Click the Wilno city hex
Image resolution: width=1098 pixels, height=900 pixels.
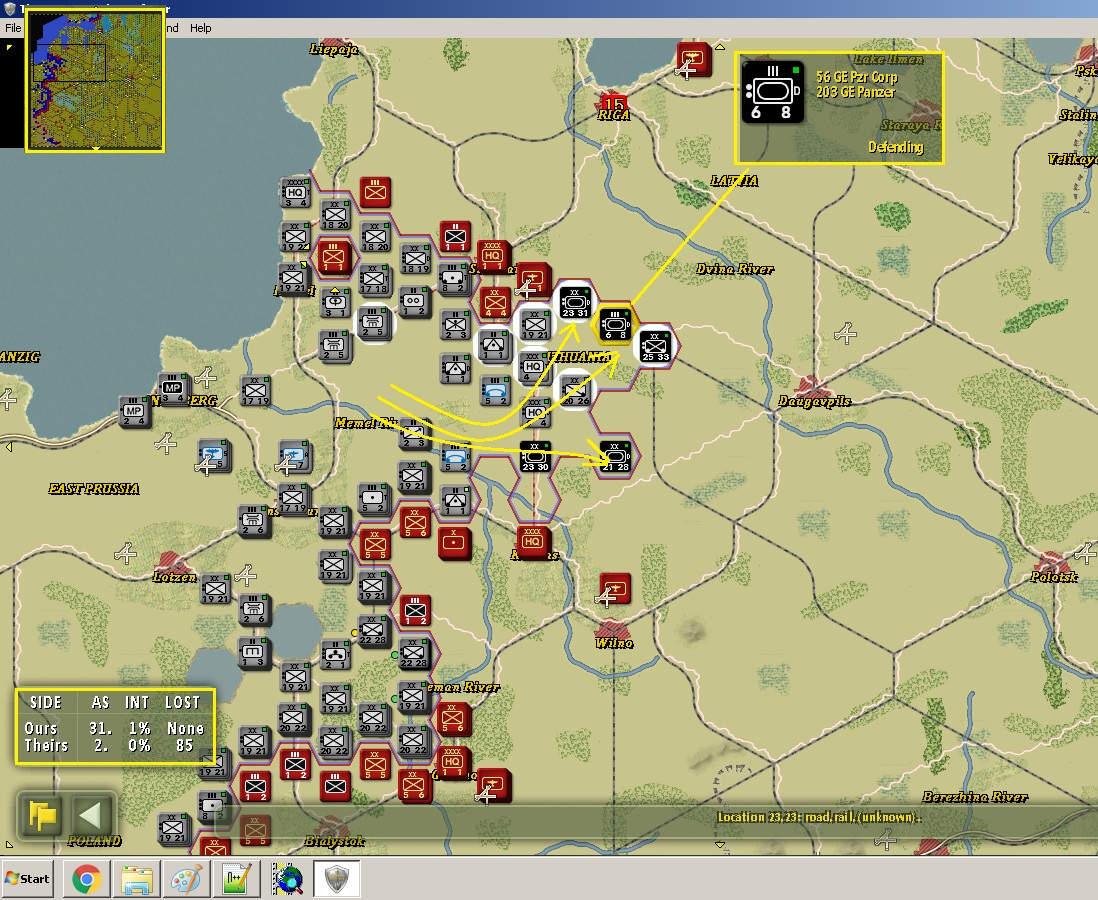coord(613,630)
